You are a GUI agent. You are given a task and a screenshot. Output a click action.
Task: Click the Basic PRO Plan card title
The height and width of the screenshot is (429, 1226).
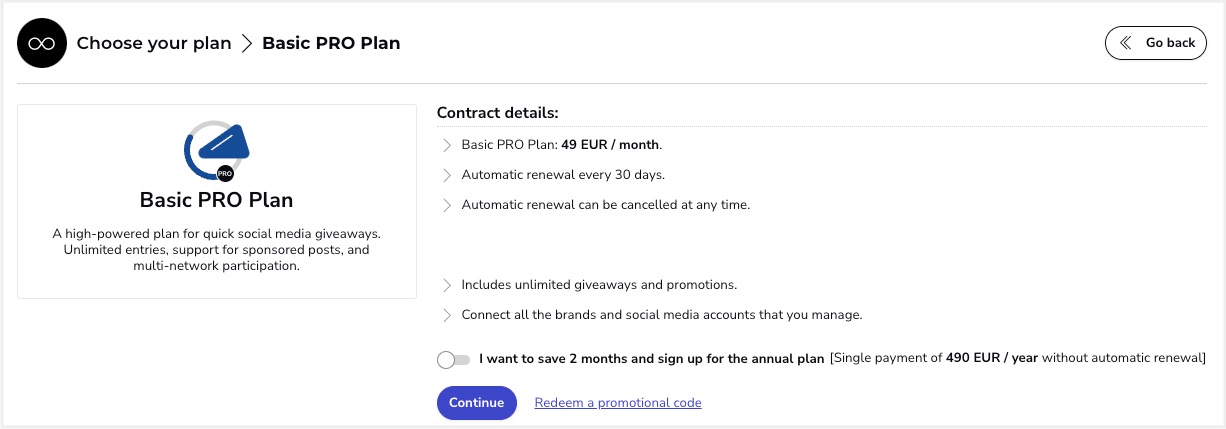(217, 200)
